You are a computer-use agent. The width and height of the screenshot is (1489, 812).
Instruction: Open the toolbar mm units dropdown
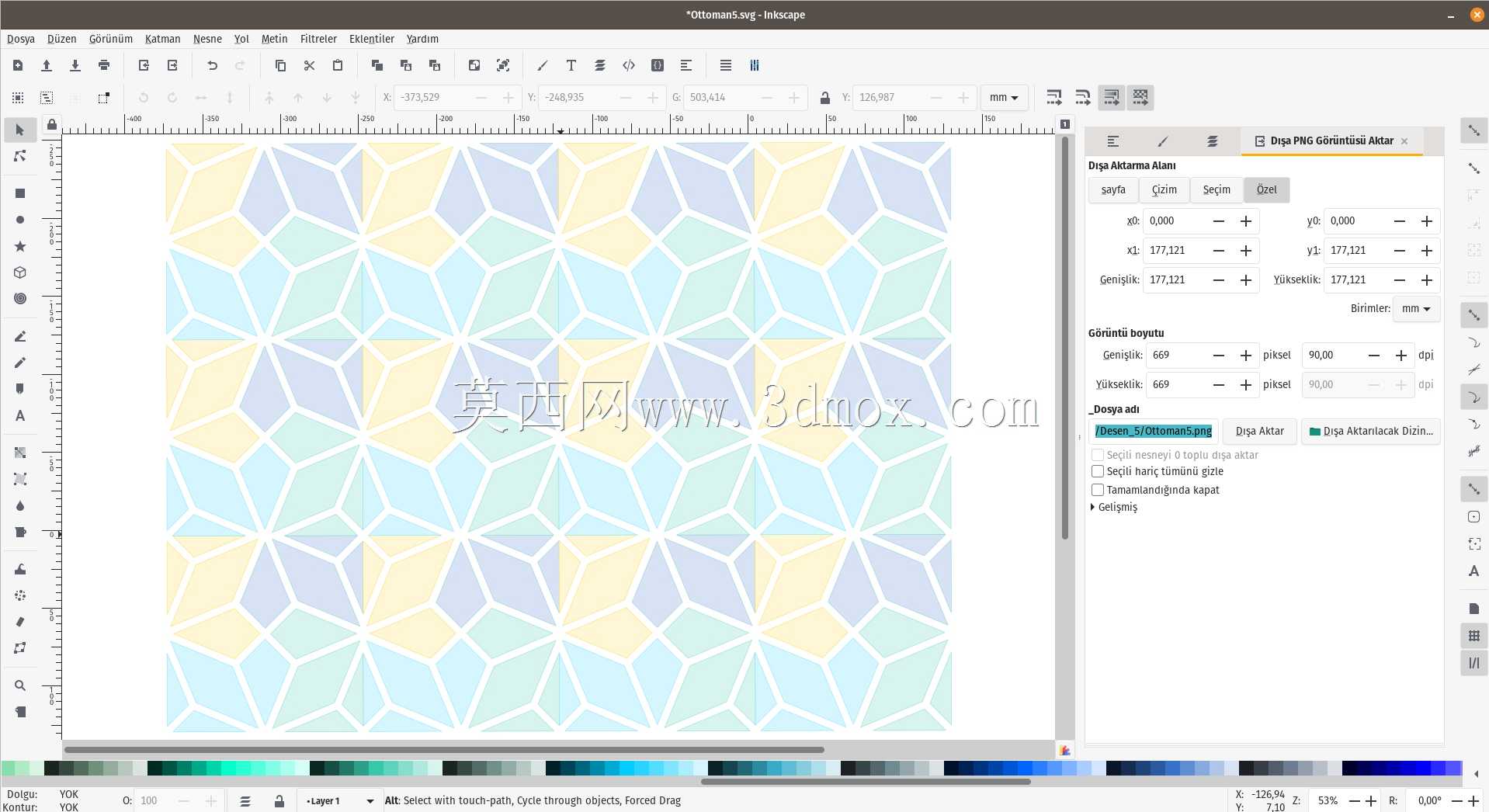(1004, 98)
